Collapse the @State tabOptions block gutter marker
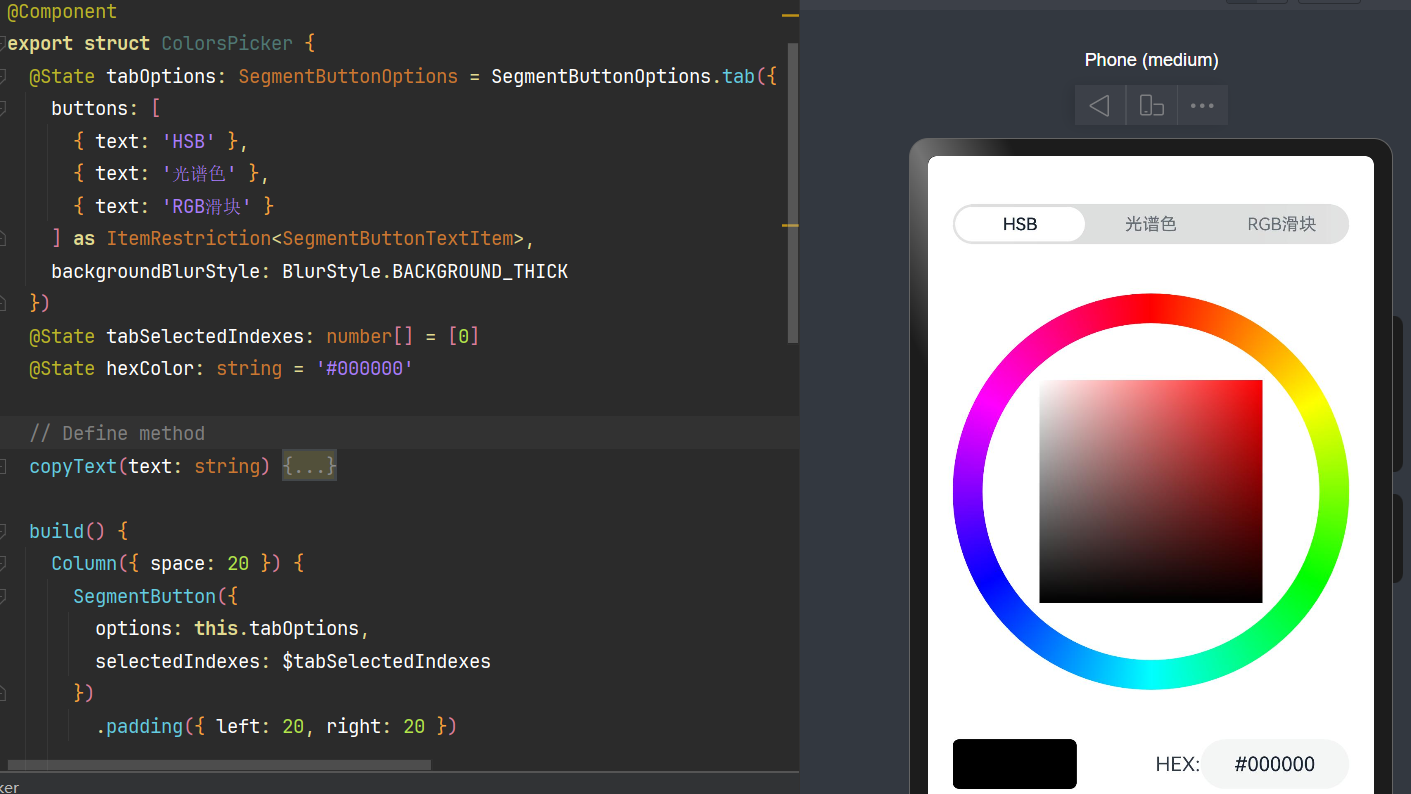Screen dimensions: 1411x794 point(3,76)
